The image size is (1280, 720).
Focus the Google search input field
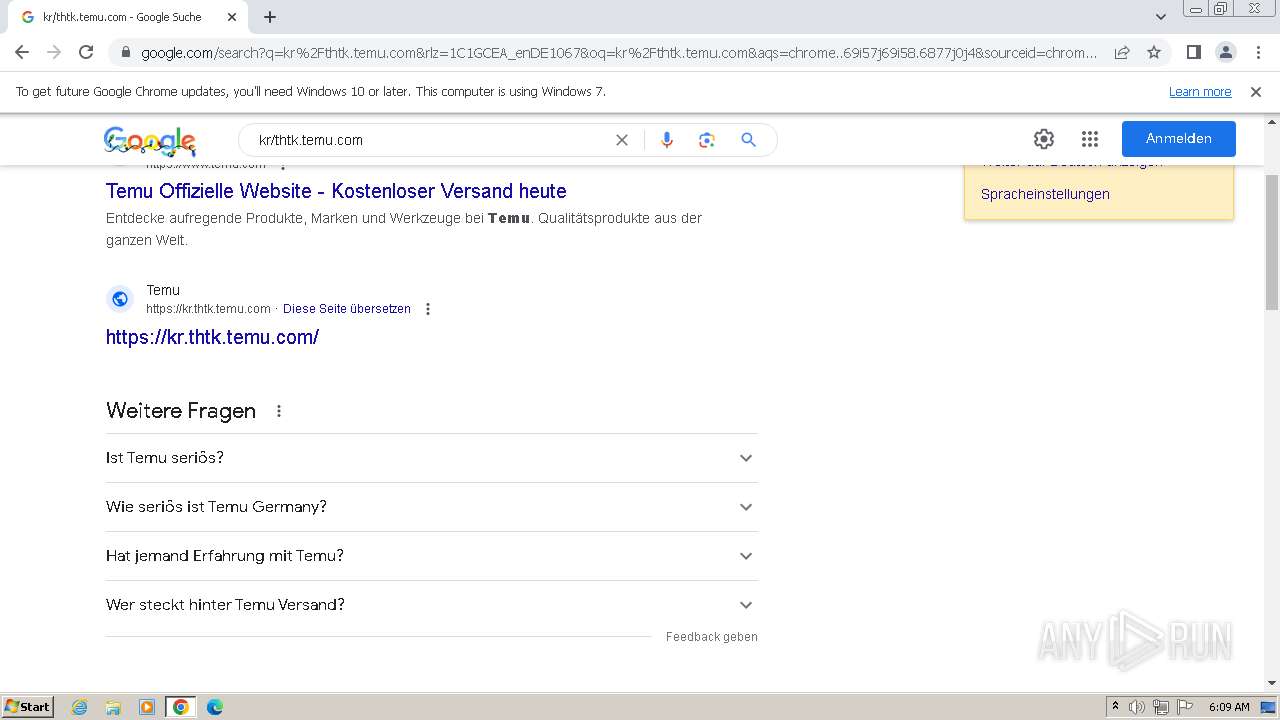coord(430,140)
